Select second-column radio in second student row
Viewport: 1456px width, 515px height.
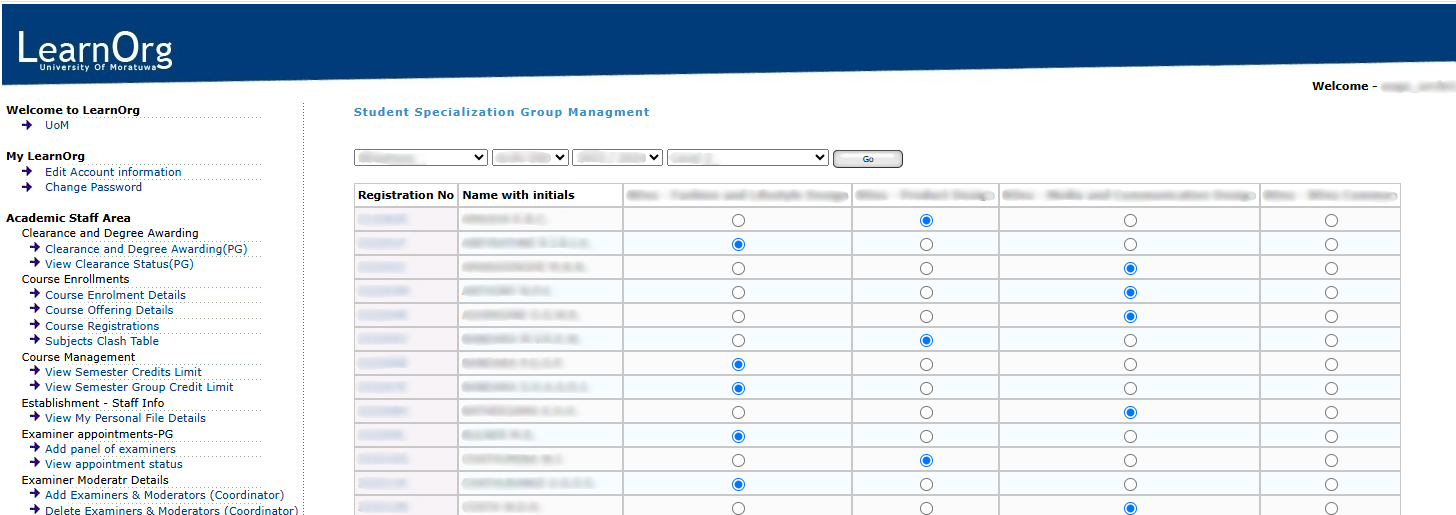(926, 244)
